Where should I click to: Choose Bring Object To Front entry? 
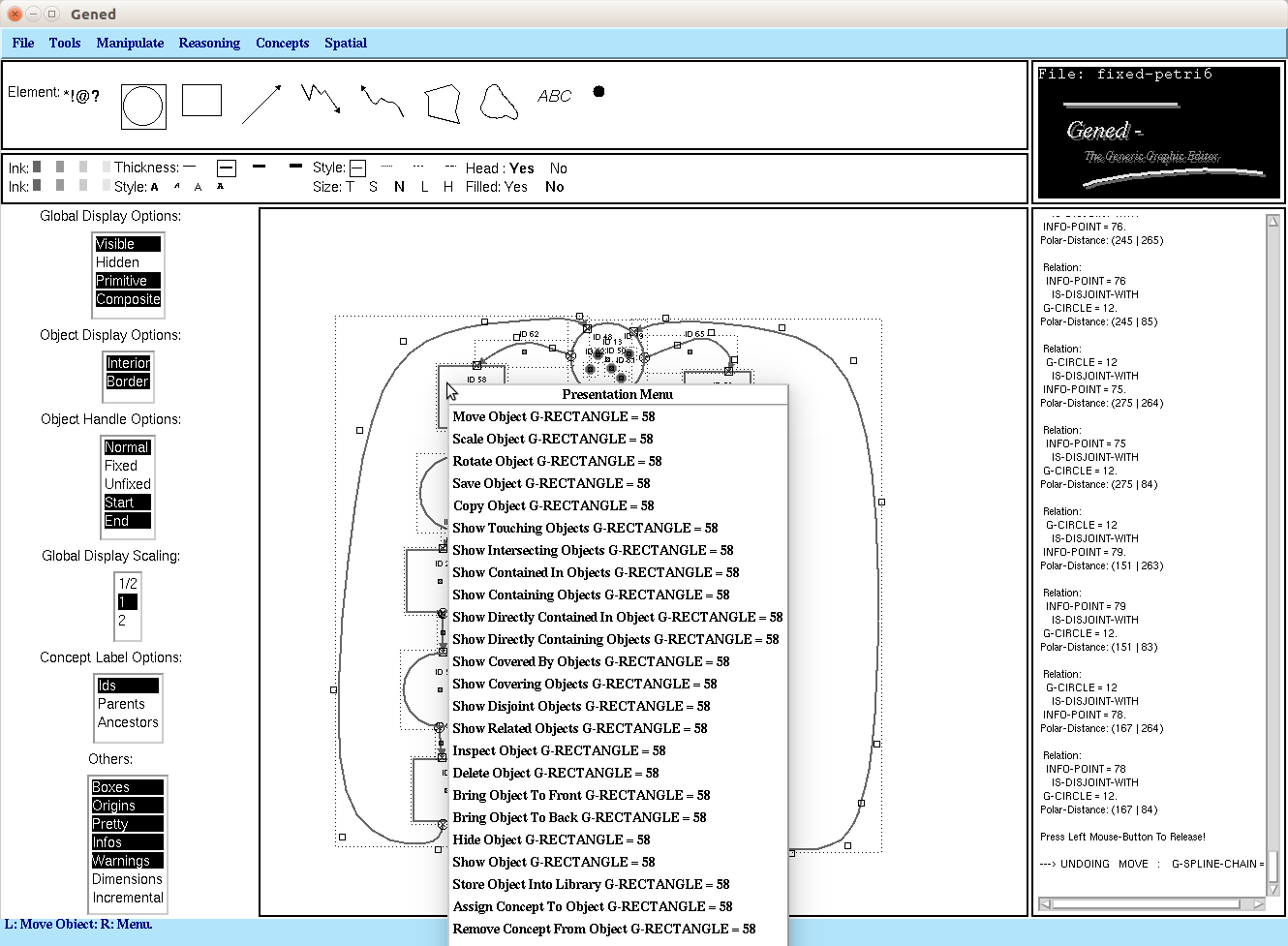click(618, 795)
